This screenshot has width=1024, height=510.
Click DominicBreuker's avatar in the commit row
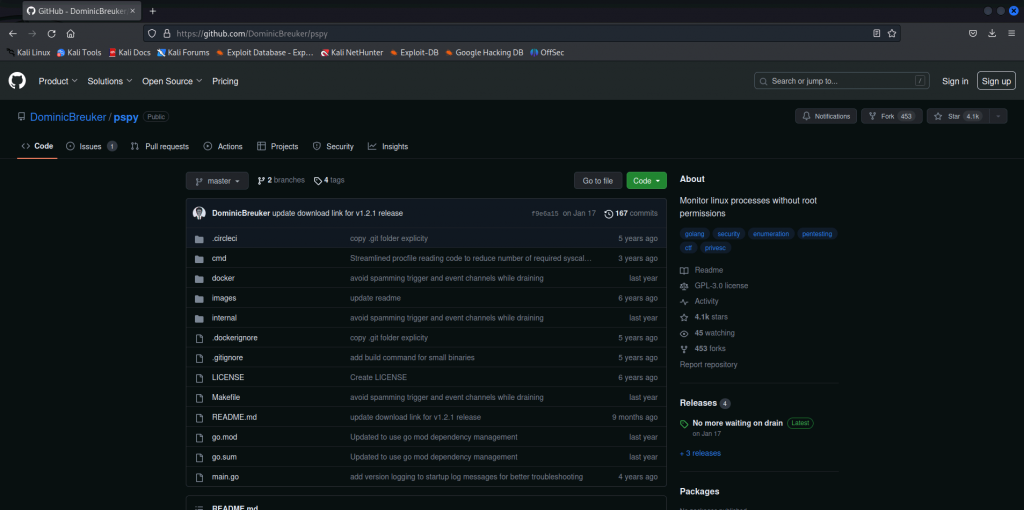199,213
